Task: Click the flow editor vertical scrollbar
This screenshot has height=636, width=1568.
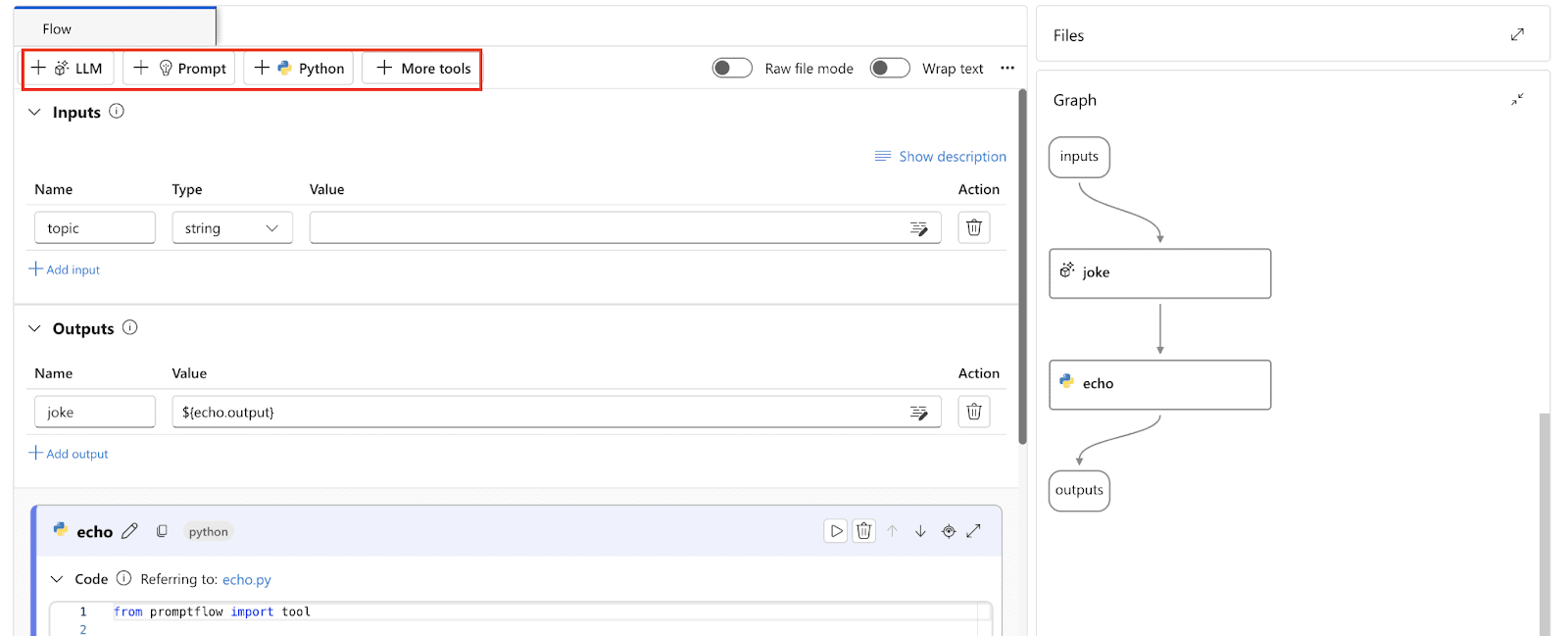Action: click(x=1022, y=267)
